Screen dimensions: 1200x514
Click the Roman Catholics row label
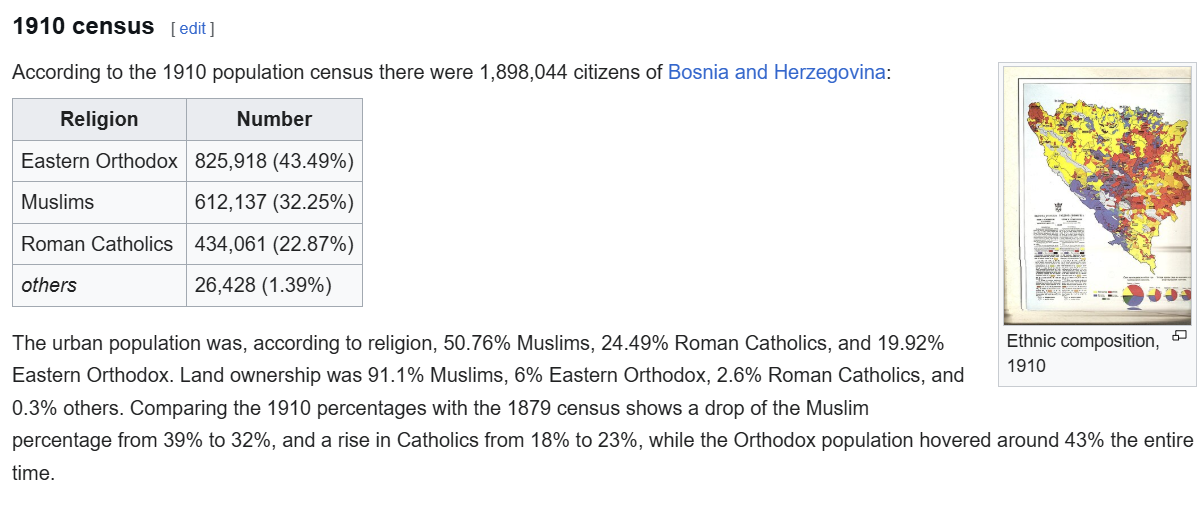97,243
